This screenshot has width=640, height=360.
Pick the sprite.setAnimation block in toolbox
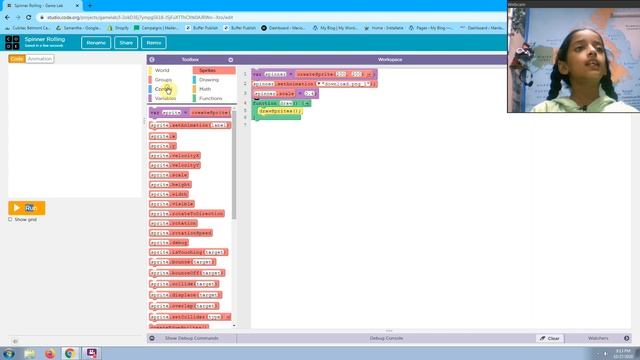pos(190,125)
